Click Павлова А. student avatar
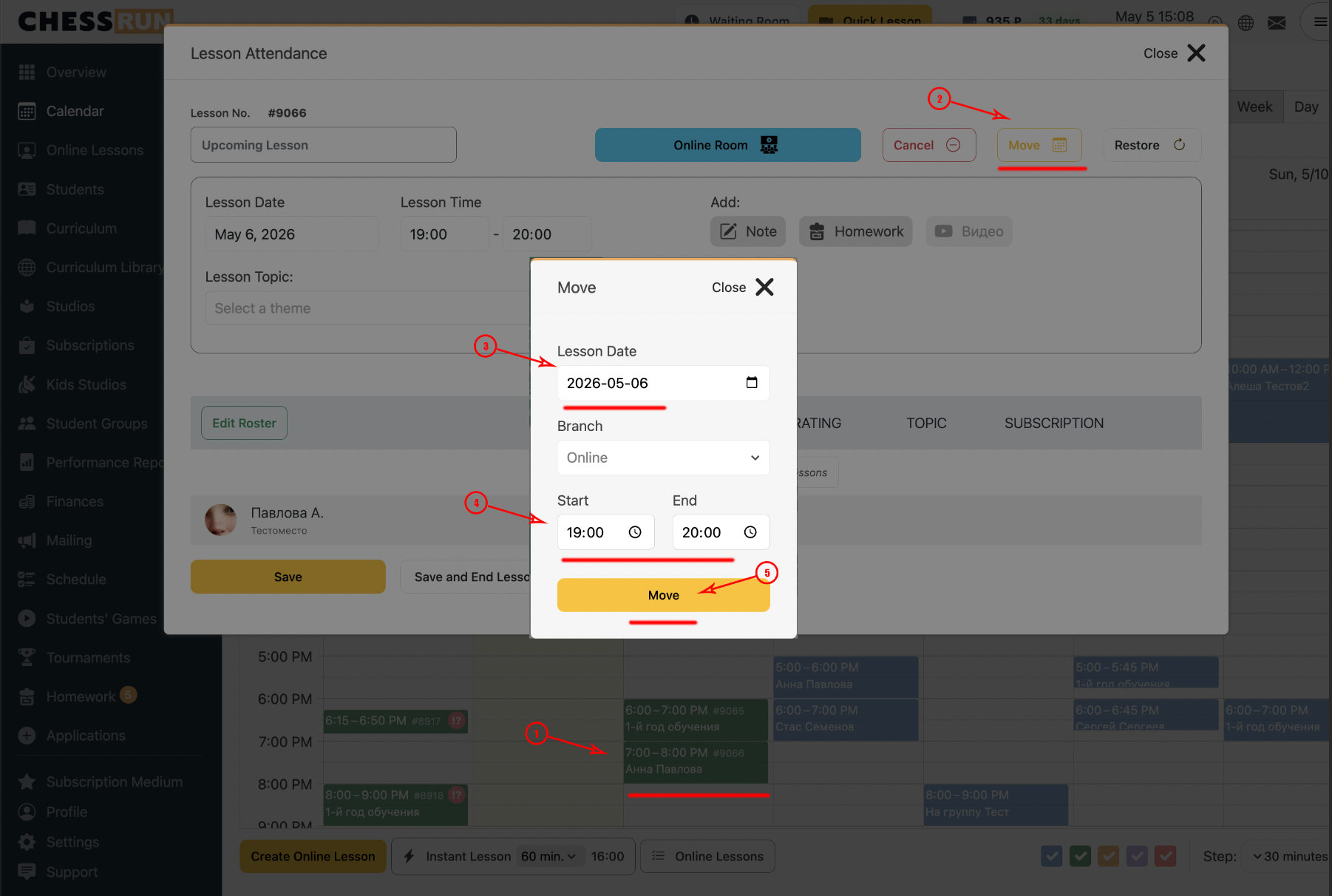This screenshot has height=896, width=1332. [x=220, y=520]
